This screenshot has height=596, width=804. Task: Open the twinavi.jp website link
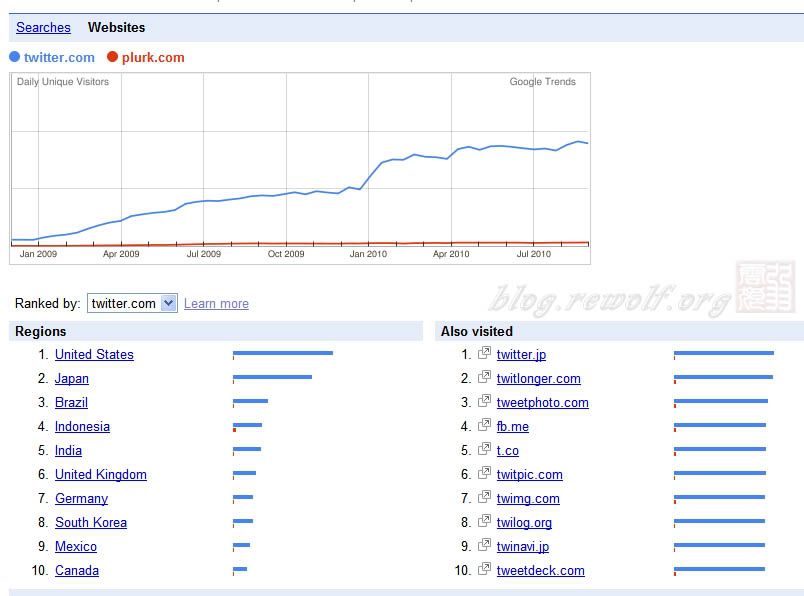tap(522, 546)
